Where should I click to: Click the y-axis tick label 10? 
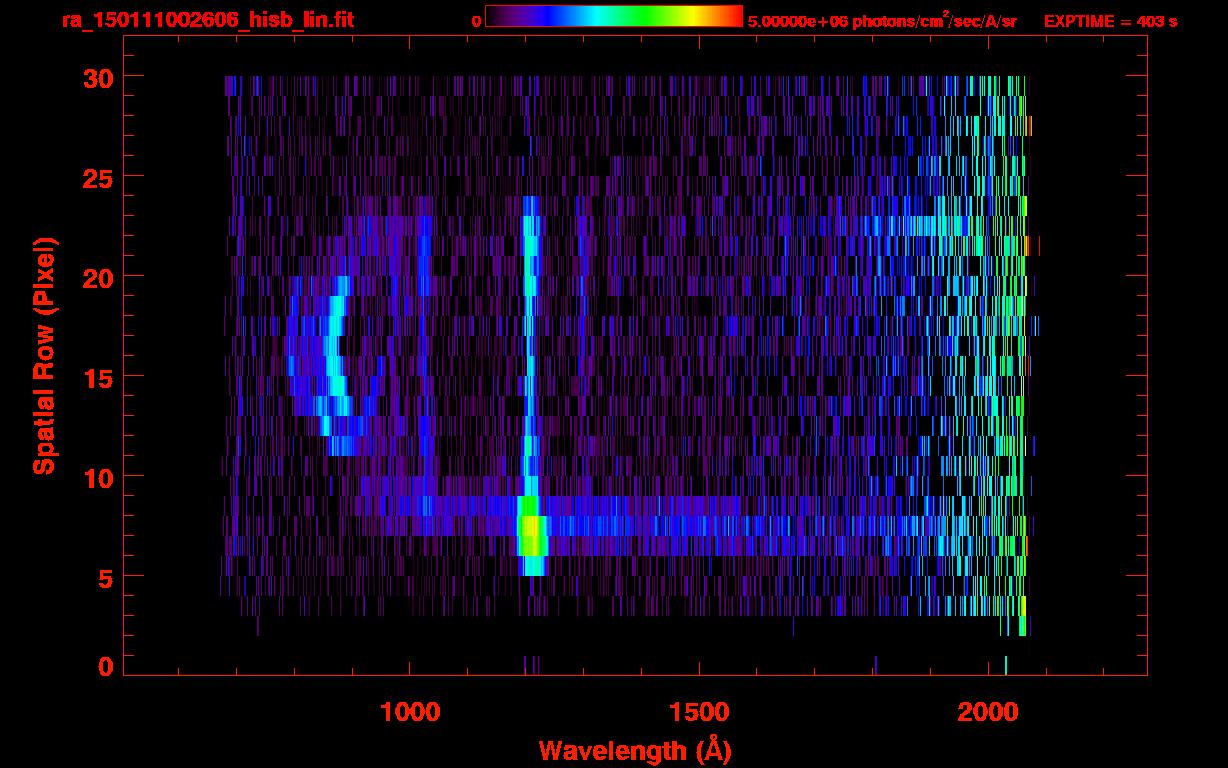(x=97, y=477)
